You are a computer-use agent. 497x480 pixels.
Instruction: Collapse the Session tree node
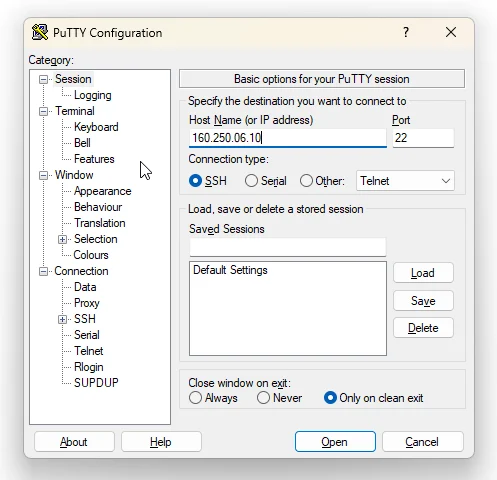(x=43, y=79)
